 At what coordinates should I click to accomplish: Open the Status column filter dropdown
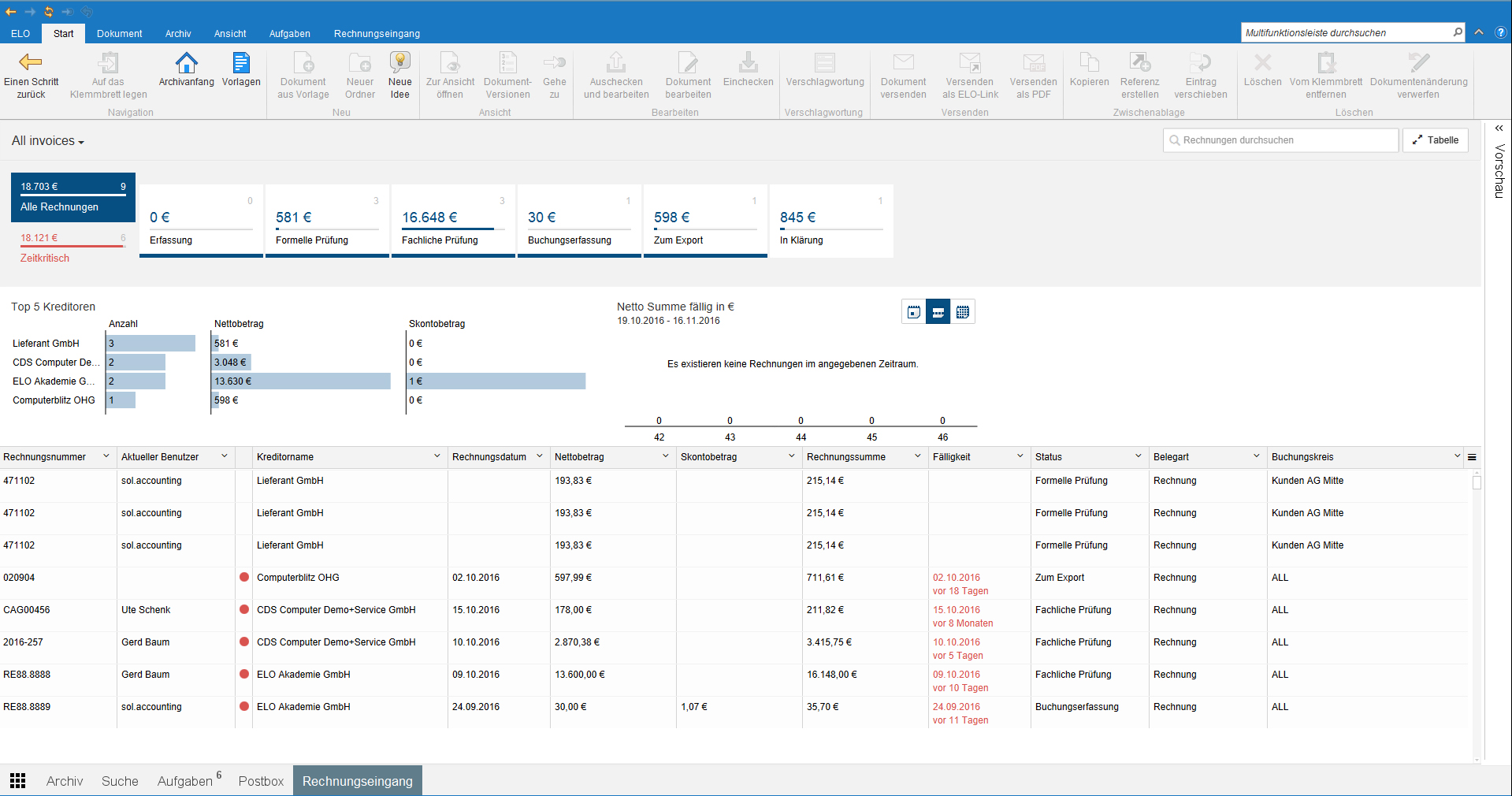[x=1138, y=456]
